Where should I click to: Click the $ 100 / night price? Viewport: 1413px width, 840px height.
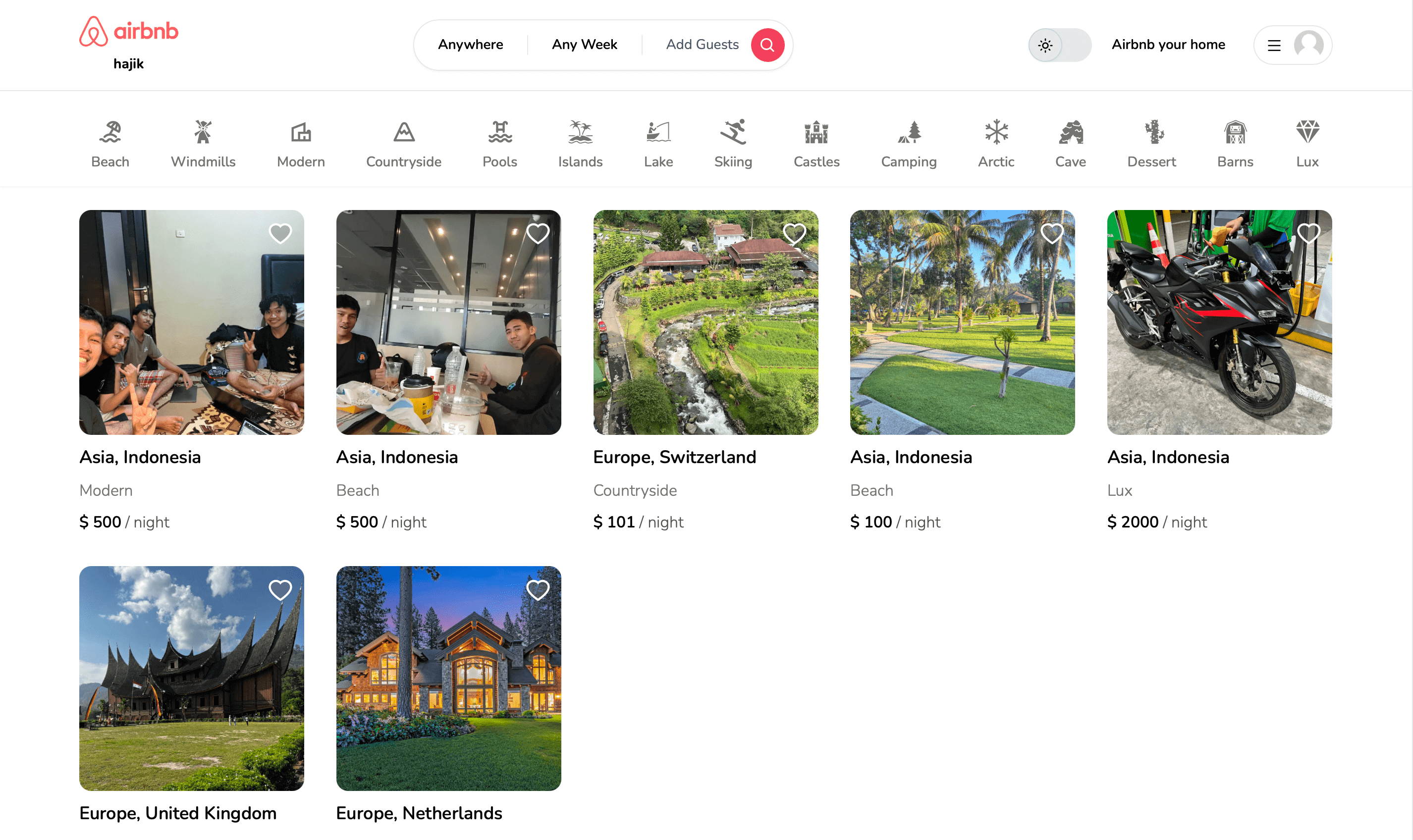895,522
